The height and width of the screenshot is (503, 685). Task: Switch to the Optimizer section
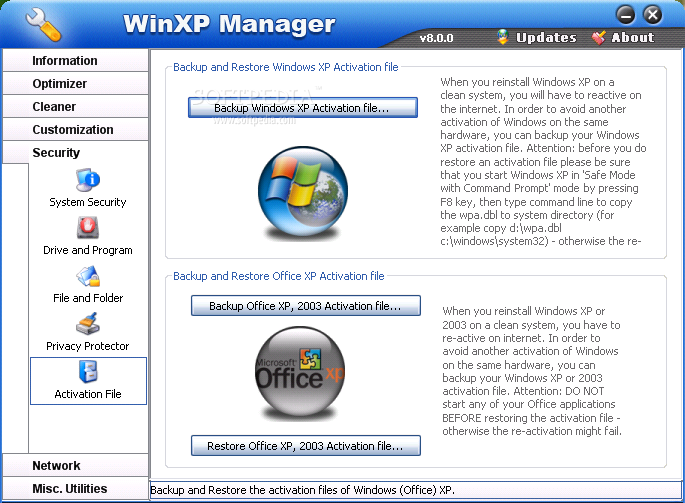pos(76,83)
